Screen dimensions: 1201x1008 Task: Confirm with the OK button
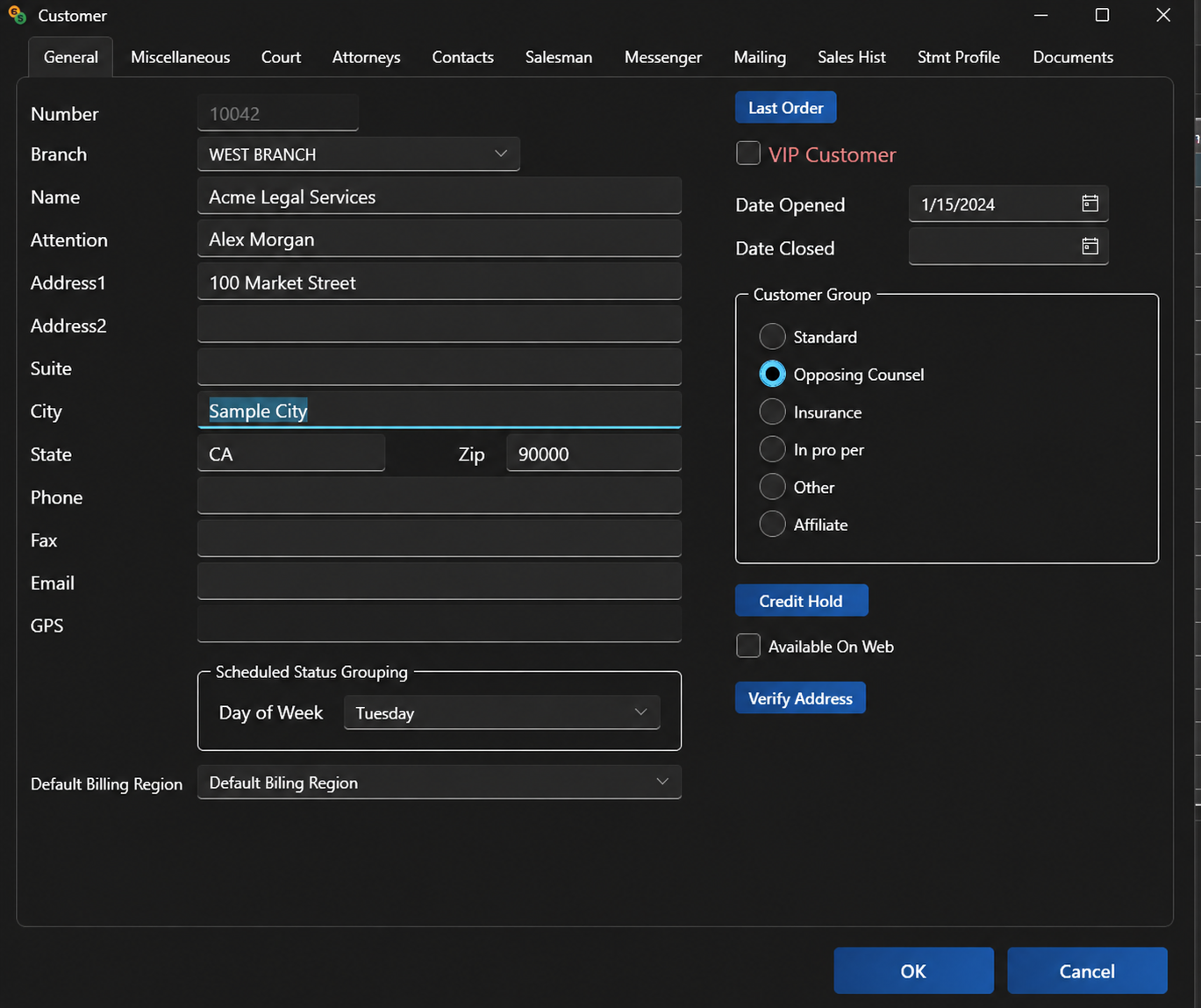pos(913,970)
